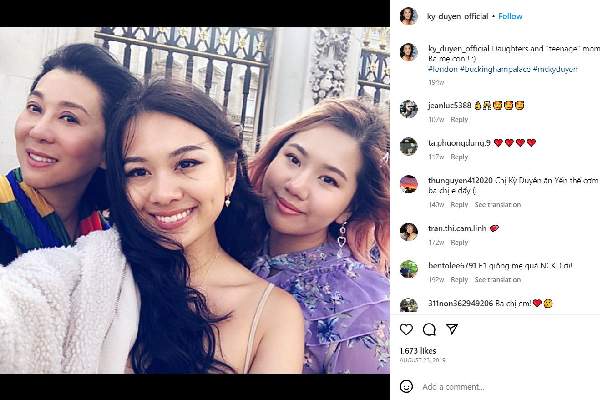This screenshot has width=600, height=400.
Task: Open the emoji picker in comment box
Action: [406, 387]
